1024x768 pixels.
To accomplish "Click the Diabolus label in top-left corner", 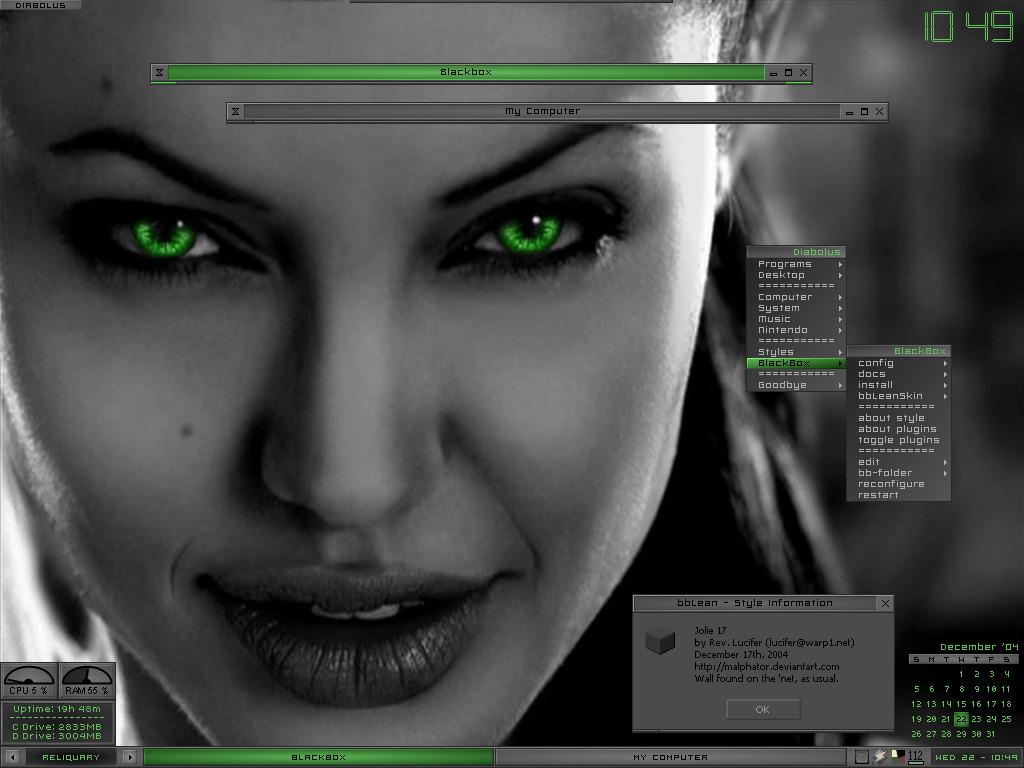I will coord(40,5).
